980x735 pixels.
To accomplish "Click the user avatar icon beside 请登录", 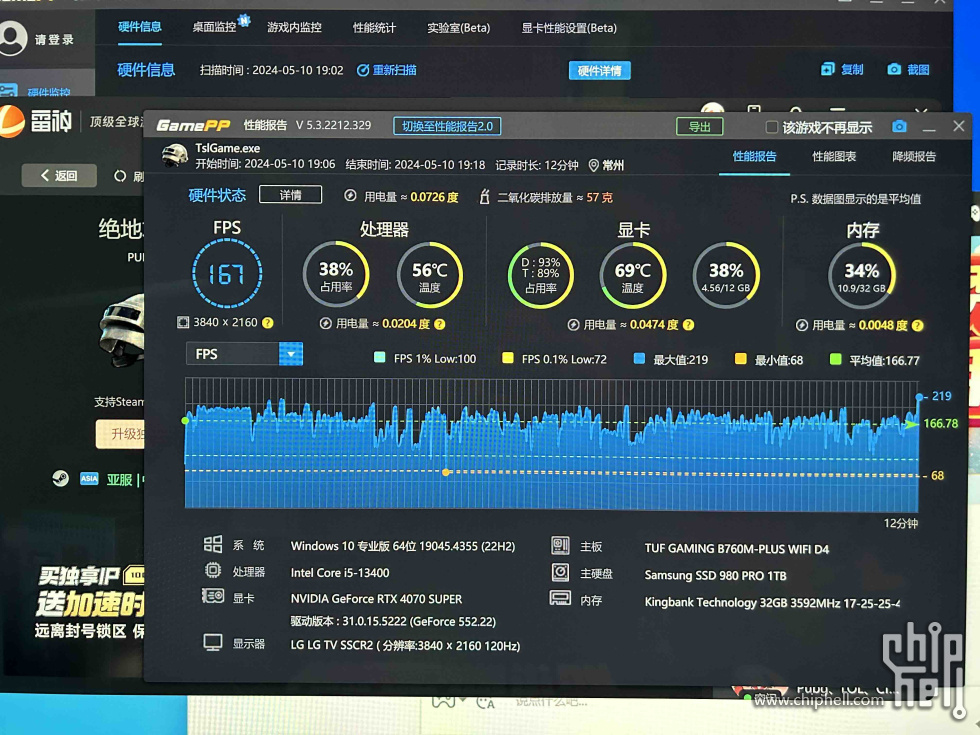I will [x=12, y=38].
